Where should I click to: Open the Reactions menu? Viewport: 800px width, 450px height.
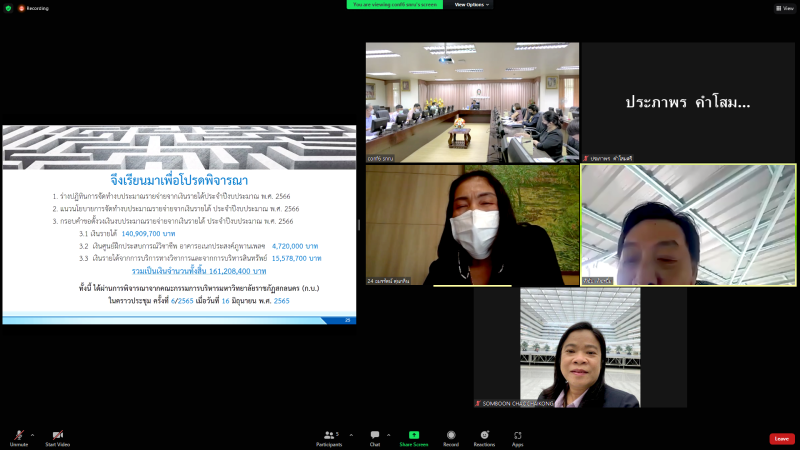point(484,438)
